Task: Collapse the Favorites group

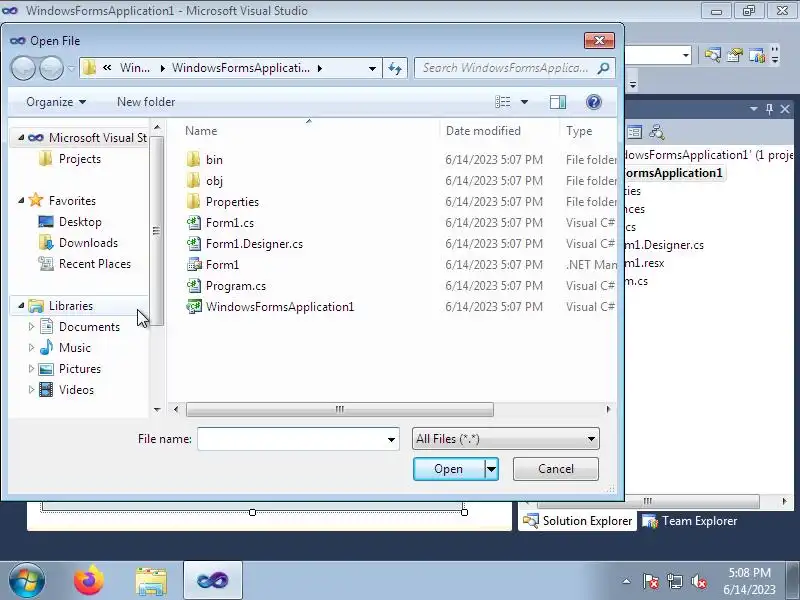Action: [x=21, y=201]
